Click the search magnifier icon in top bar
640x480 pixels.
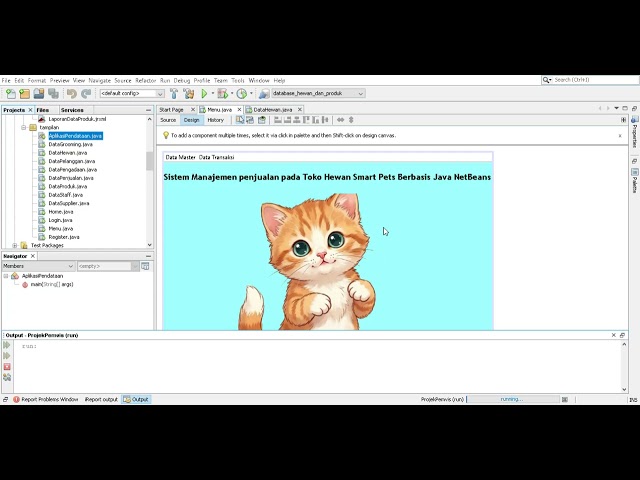(546, 80)
